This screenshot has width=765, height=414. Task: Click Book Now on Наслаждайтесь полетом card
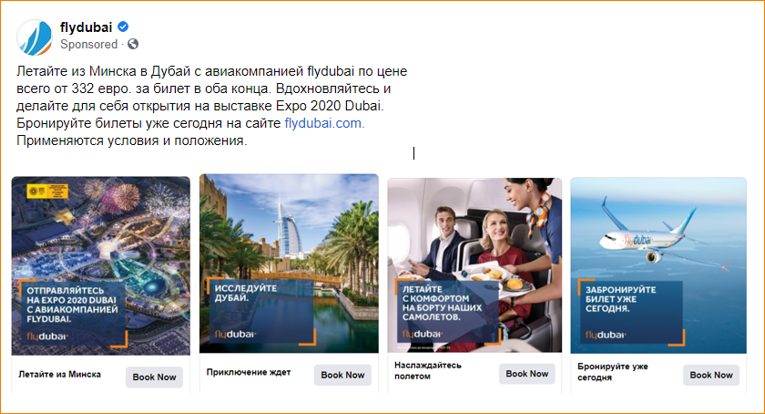(527, 374)
